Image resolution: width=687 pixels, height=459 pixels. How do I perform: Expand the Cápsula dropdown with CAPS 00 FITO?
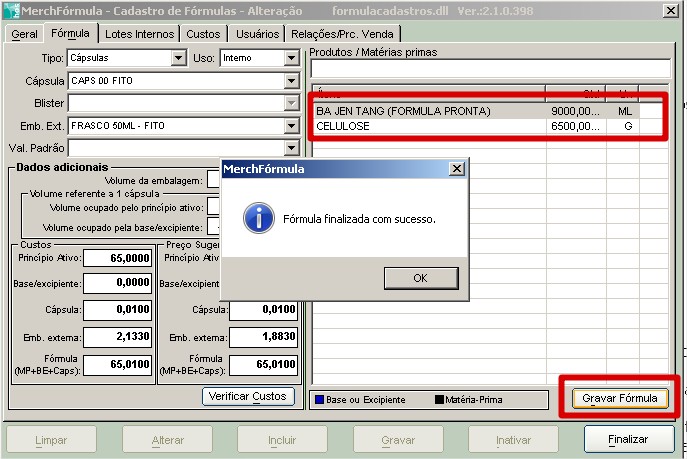[x=291, y=80]
